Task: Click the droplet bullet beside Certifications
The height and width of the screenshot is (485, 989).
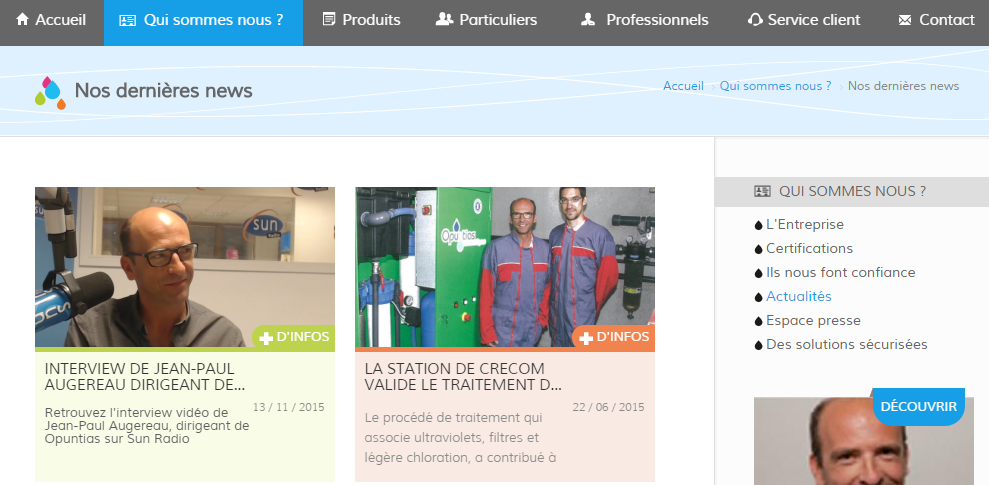Action: [x=758, y=249]
